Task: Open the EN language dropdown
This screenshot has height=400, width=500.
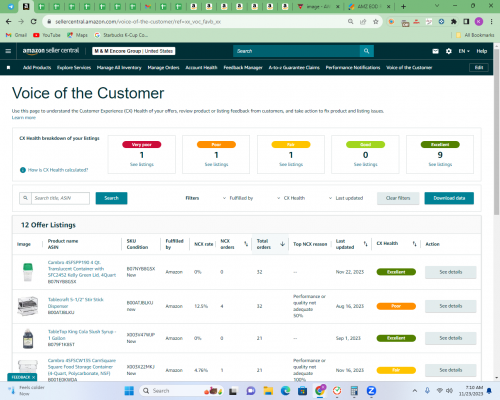Action: [464, 51]
